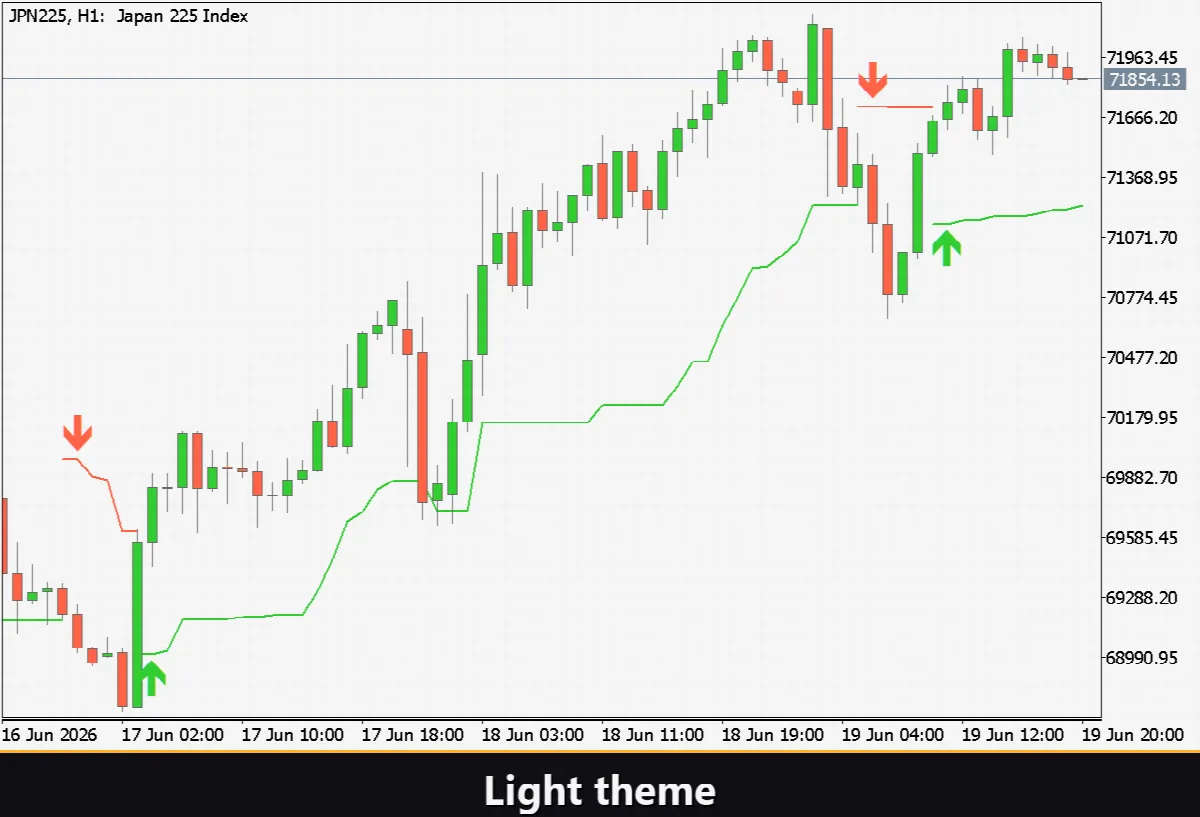Click the 18 Jun 11:00 time label
Screen dimensions: 1200x817
(x=652, y=735)
